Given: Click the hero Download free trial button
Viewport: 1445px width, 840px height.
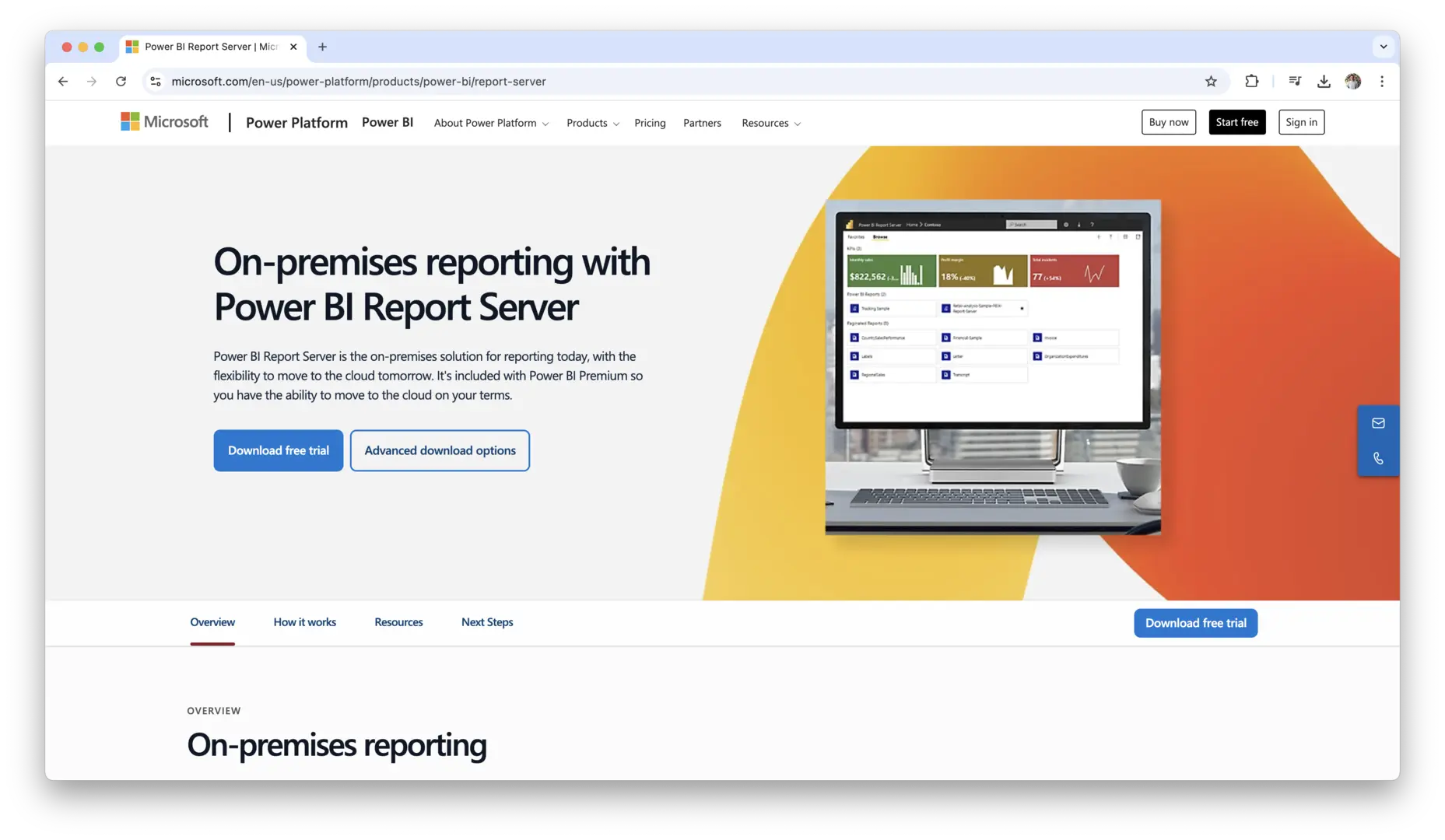Looking at the screenshot, I should coord(279,450).
